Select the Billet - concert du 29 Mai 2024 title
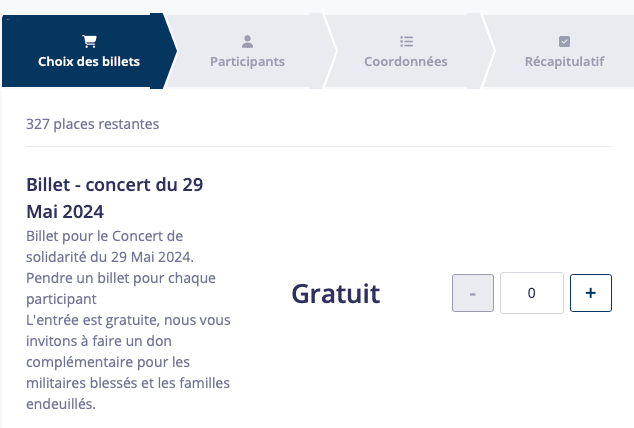The image size is (634, 428). 115,198
